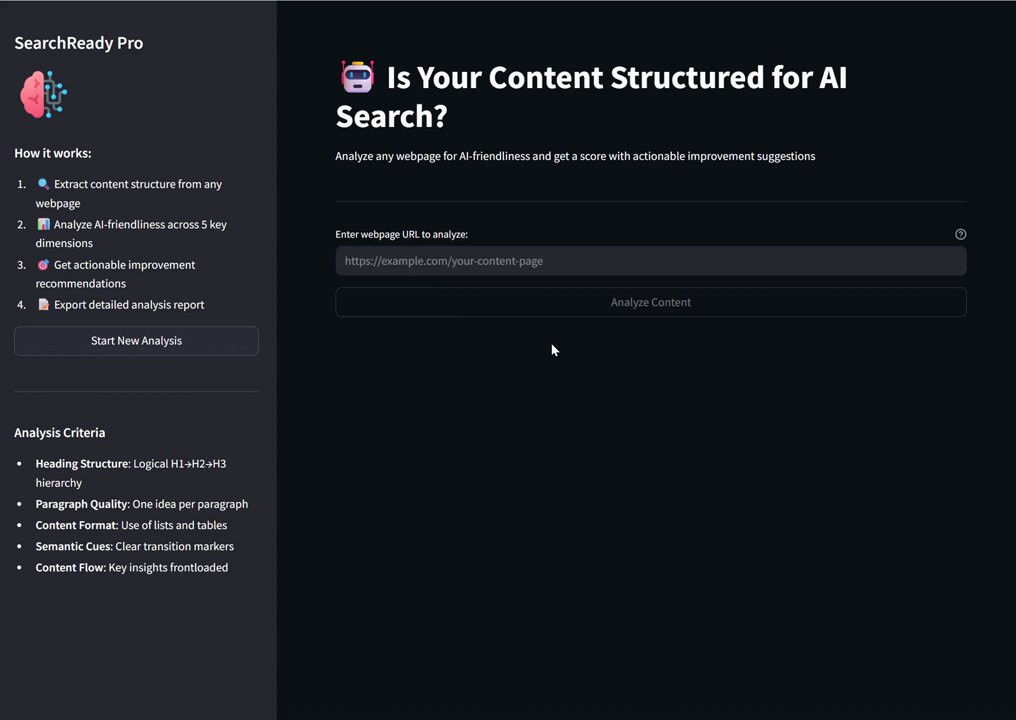Select the Heading Structure criteria item
Viewport: 1016px width, 720px height.
(x=131, y=473)
